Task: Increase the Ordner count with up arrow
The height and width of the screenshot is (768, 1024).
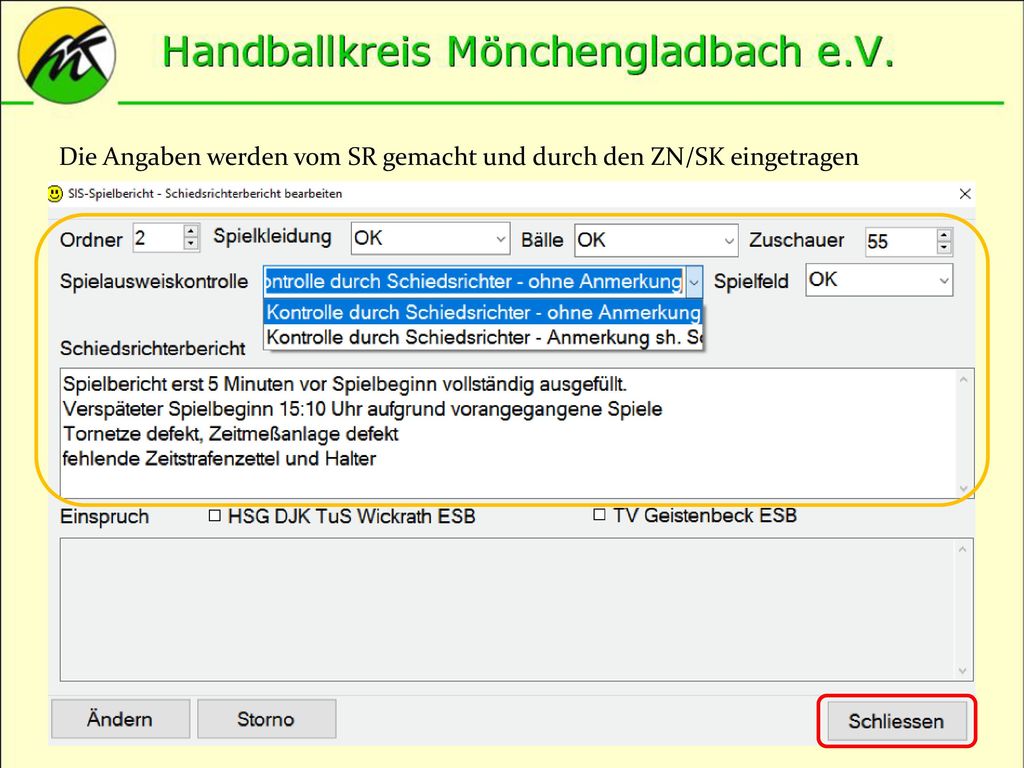Action: pos(191,231)
